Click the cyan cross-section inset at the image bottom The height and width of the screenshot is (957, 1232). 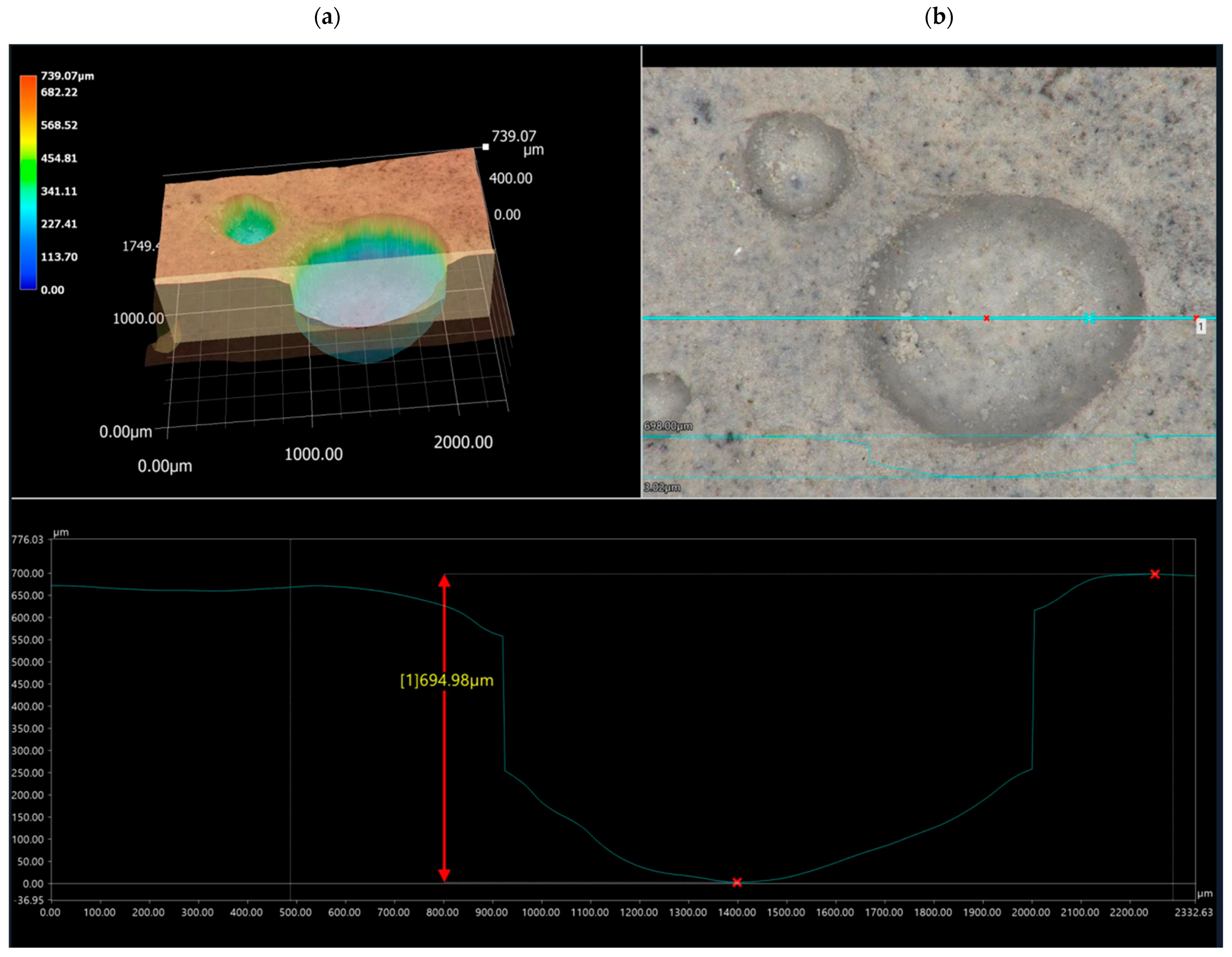929,456
